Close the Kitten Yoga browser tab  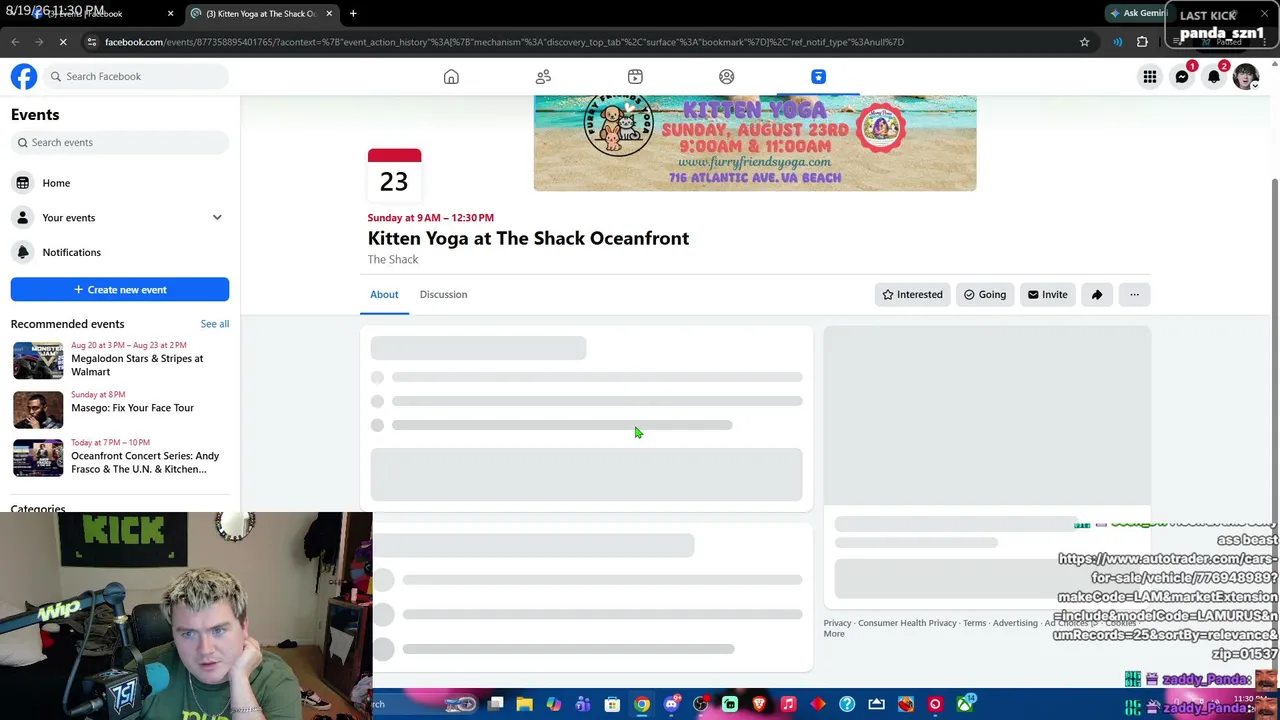click(x=329, y=13)
